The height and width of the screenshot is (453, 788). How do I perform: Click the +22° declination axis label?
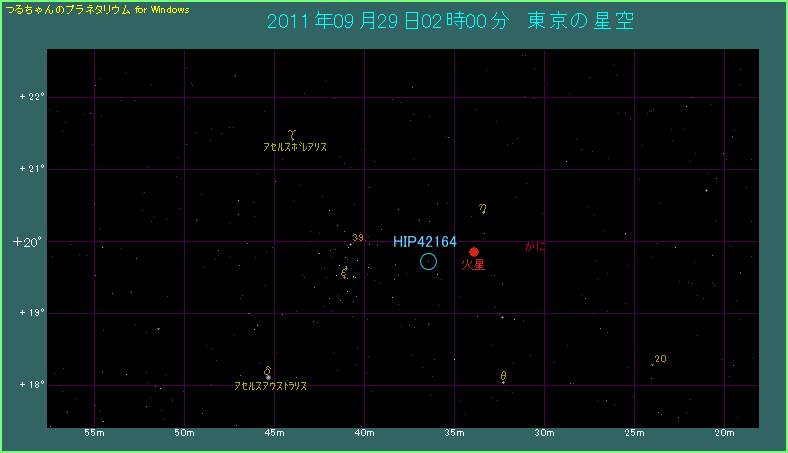32,97
